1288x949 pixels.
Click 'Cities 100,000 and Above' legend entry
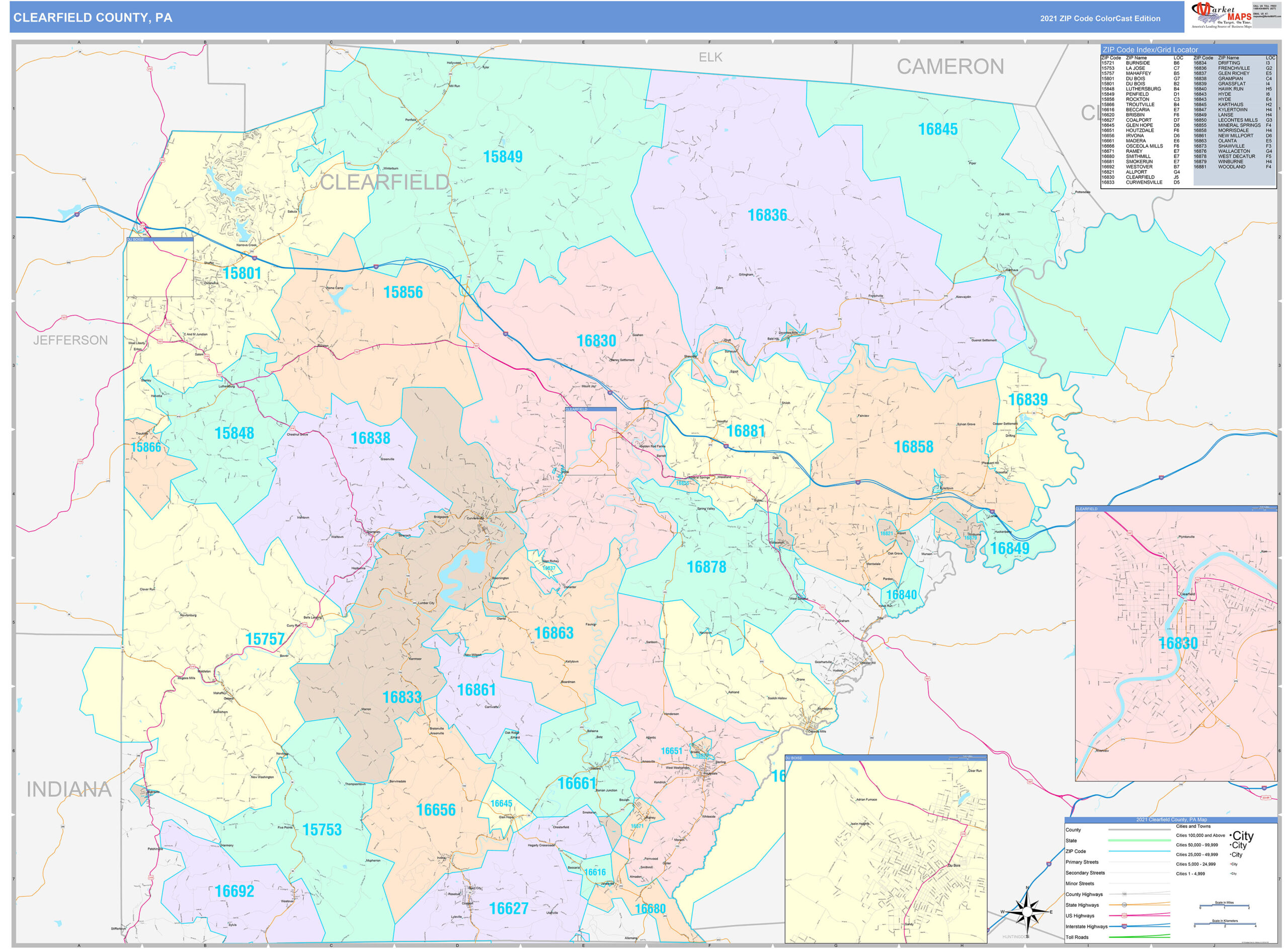click(x=1200, y=836)
